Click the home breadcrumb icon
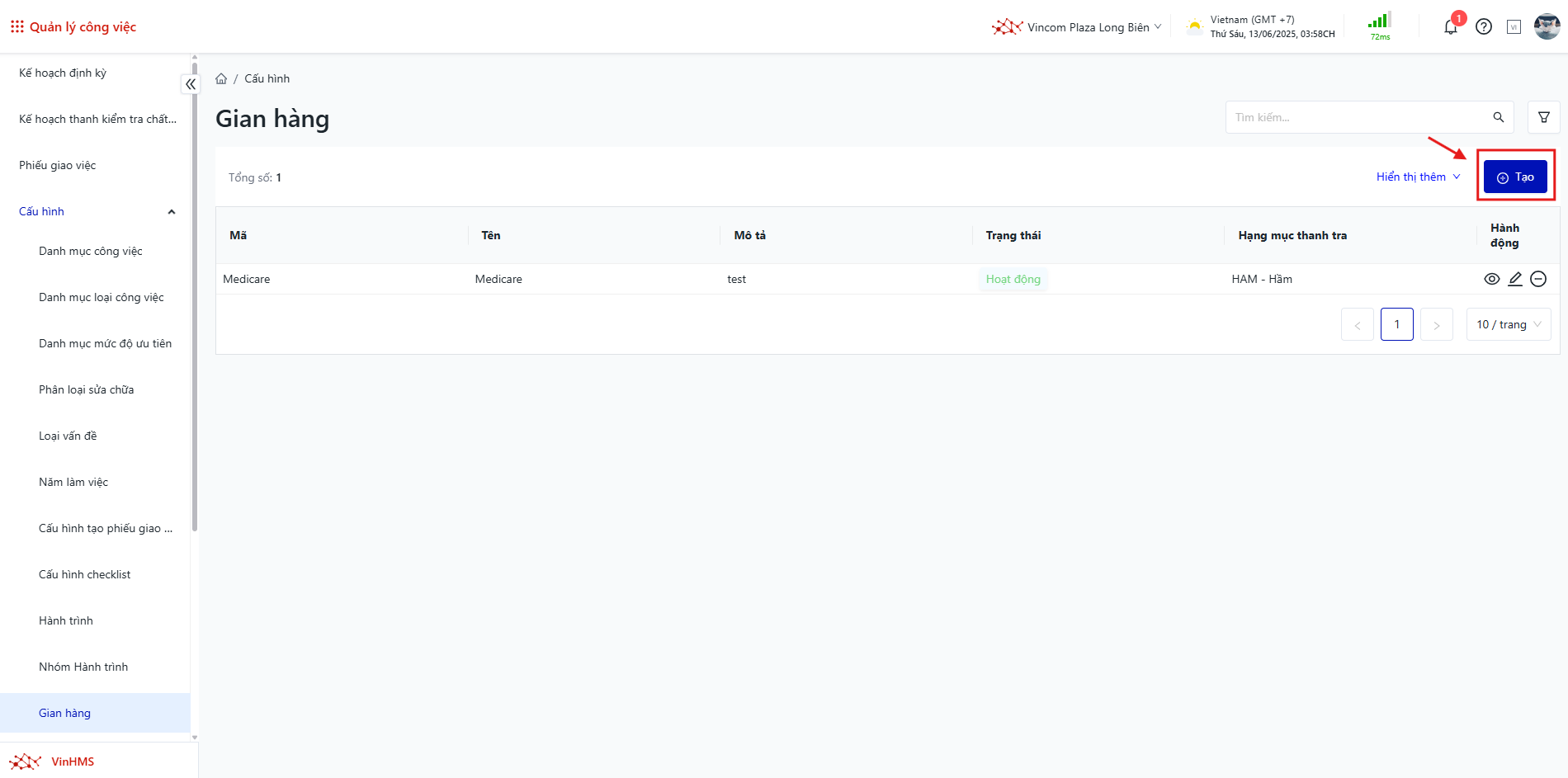 [221, 79]
